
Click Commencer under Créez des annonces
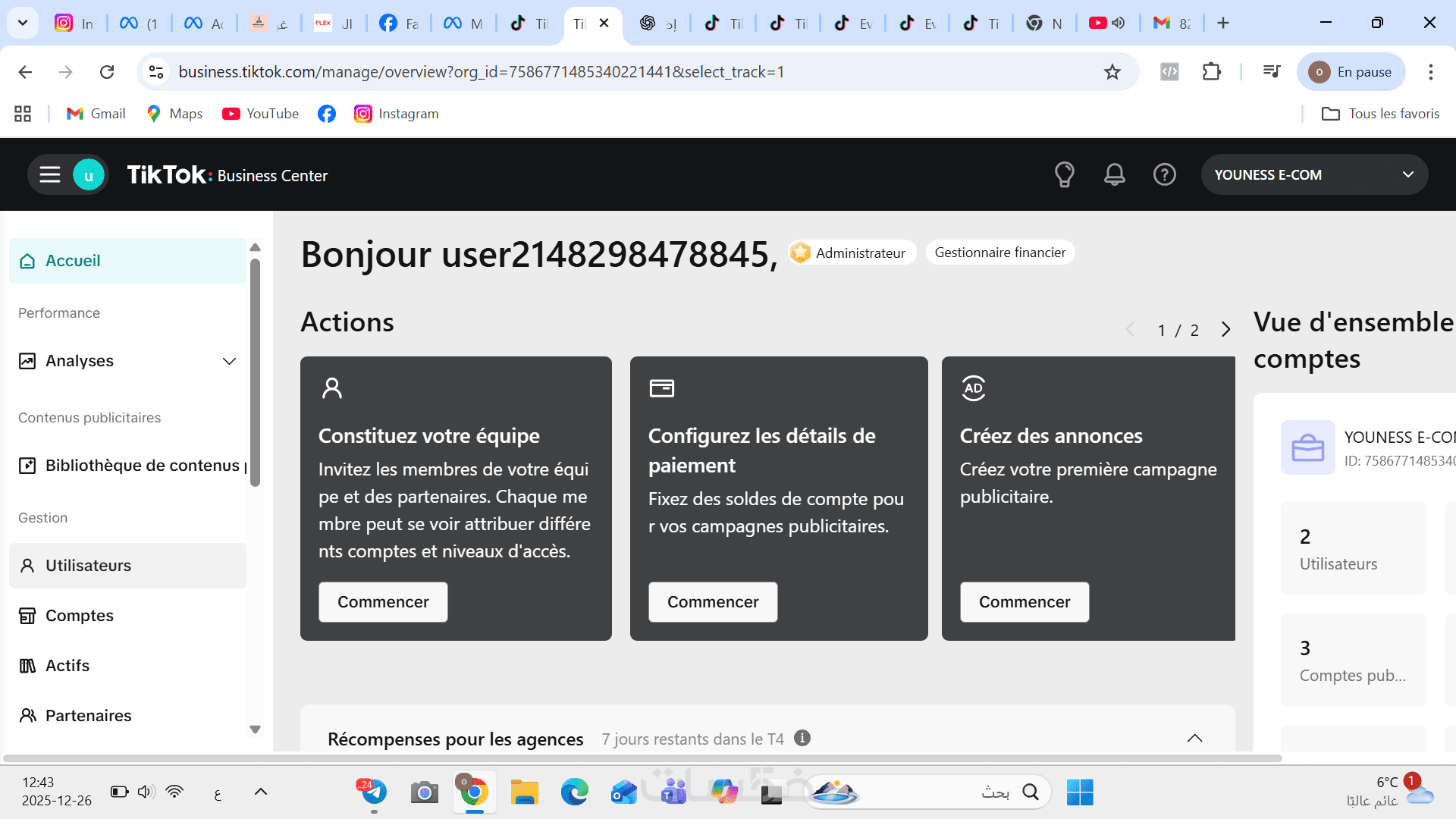point(1024,602)
